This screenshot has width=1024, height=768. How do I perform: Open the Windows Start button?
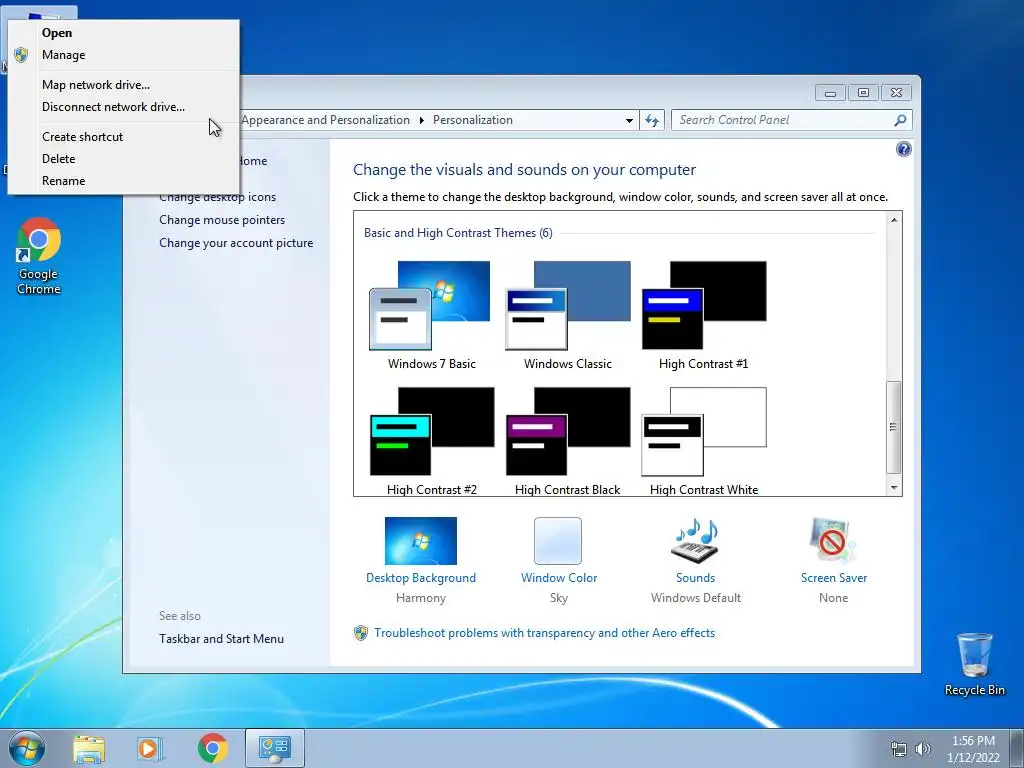click(27, 748)
